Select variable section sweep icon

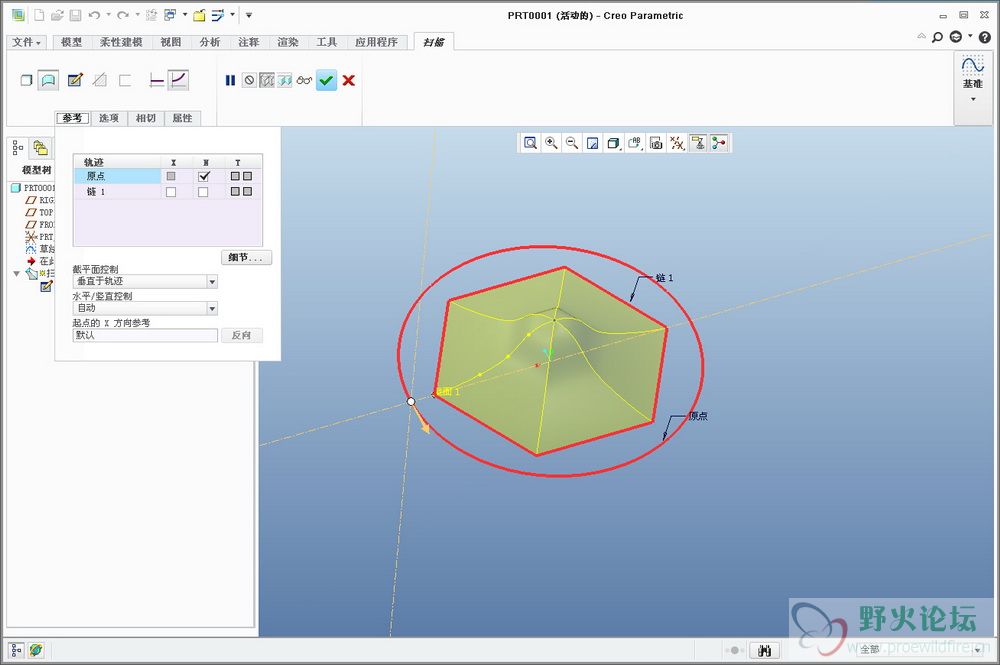[178, 80]
